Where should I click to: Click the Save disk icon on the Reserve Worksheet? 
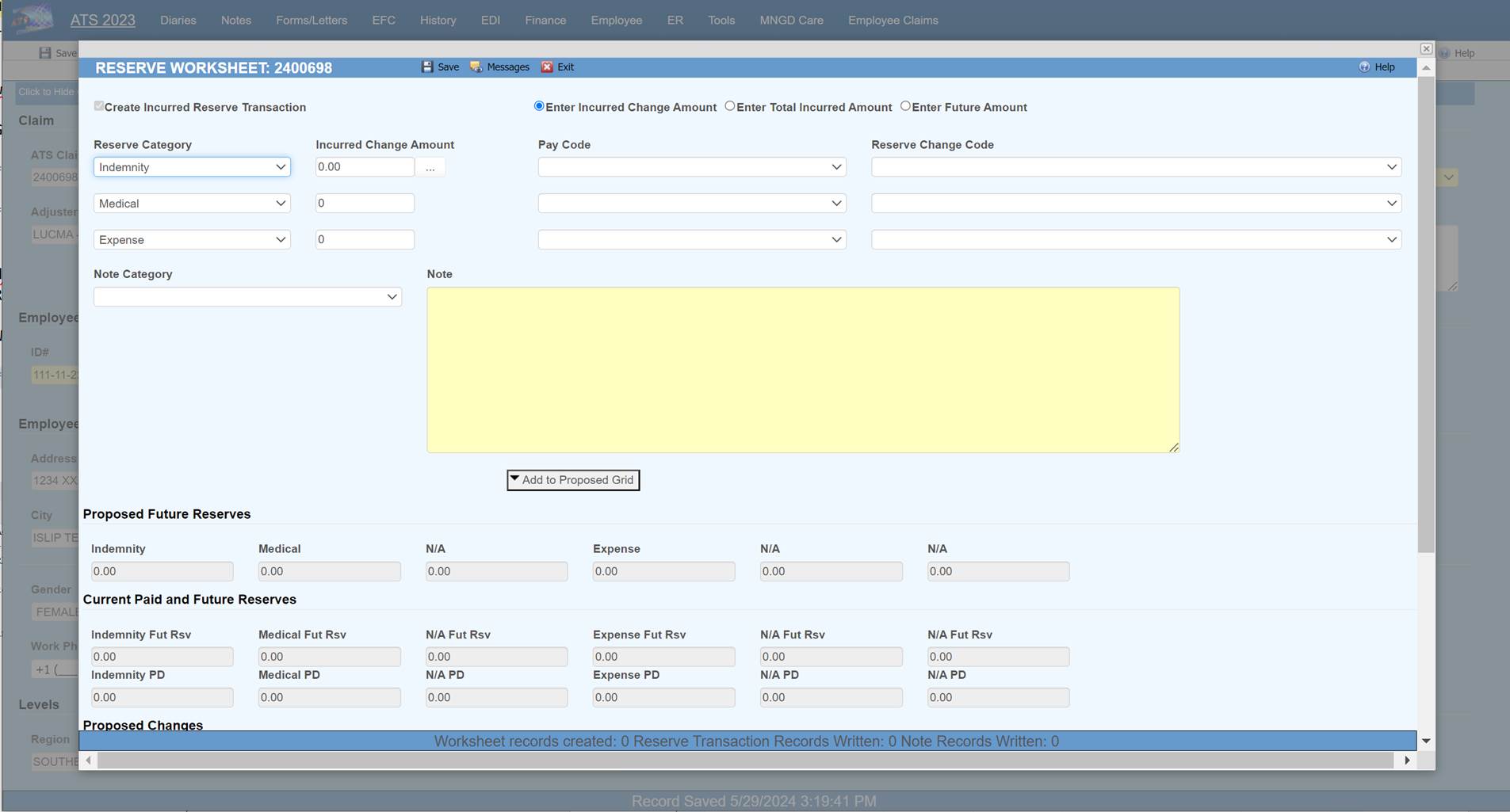[429, 67]
